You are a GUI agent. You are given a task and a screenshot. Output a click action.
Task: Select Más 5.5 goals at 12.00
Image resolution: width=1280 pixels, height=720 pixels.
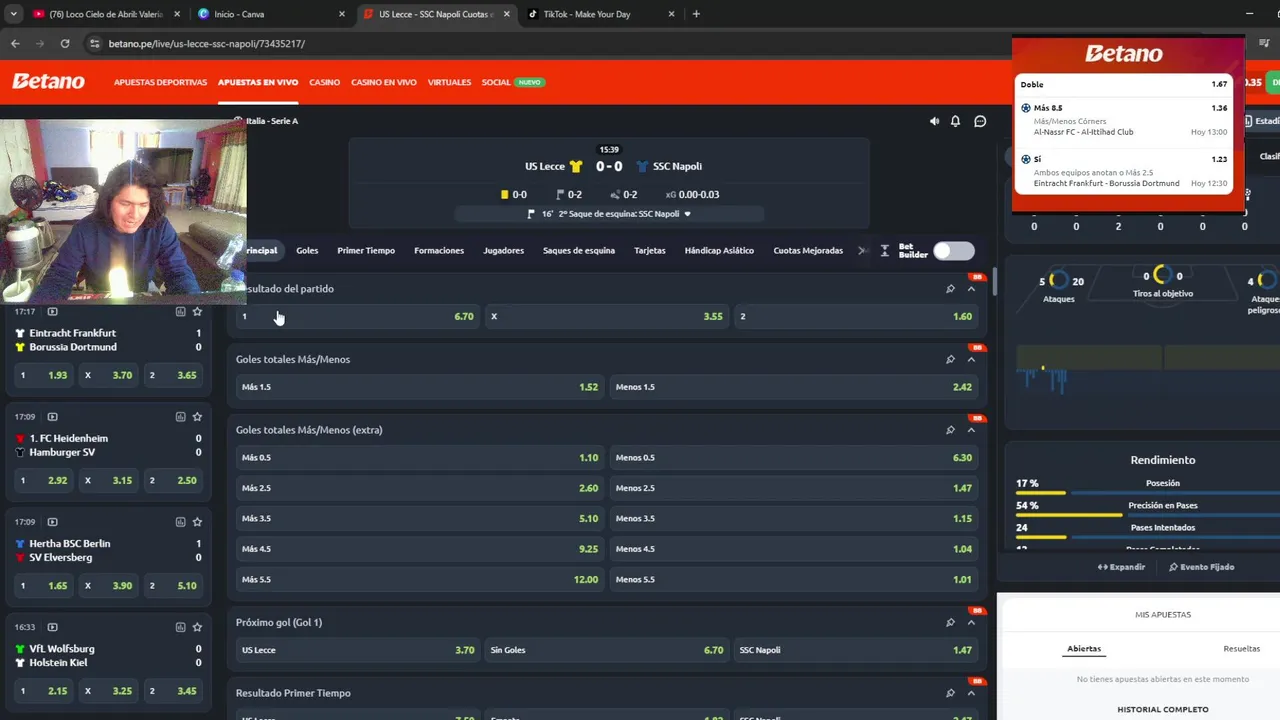(x=419, y=580)
